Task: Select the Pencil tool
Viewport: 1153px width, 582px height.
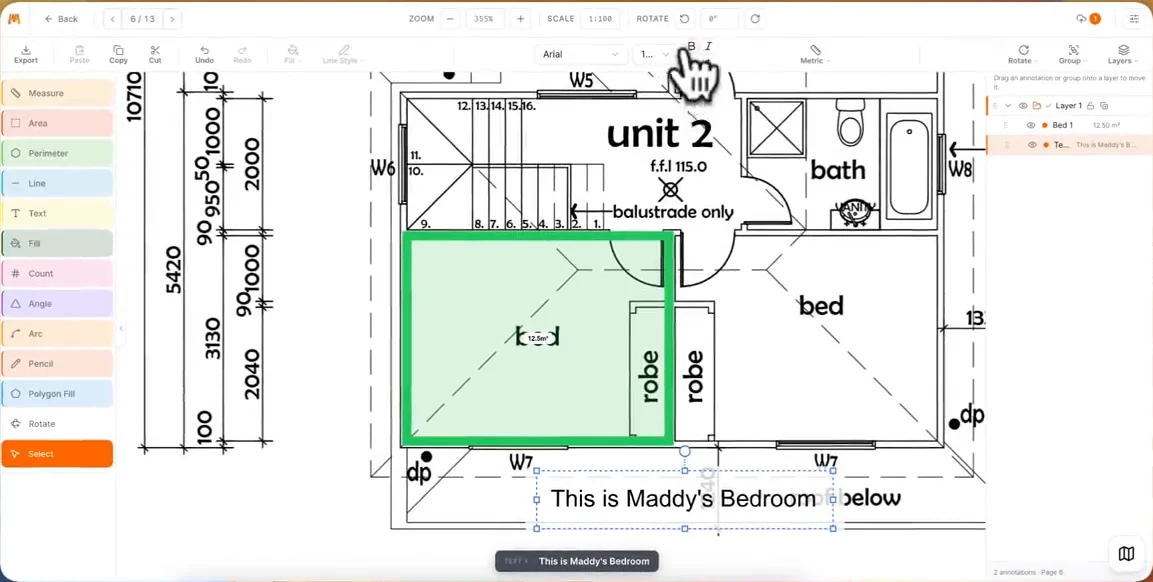Action: point(57,363)
